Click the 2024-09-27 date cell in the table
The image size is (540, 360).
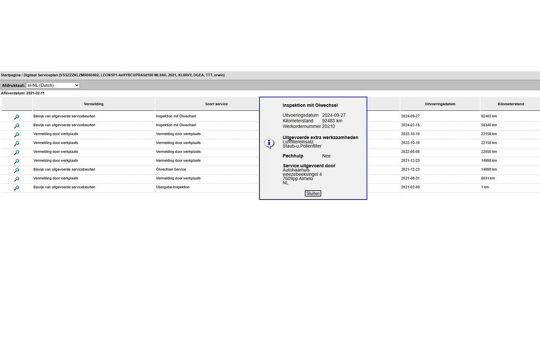[x=410, y=116]
